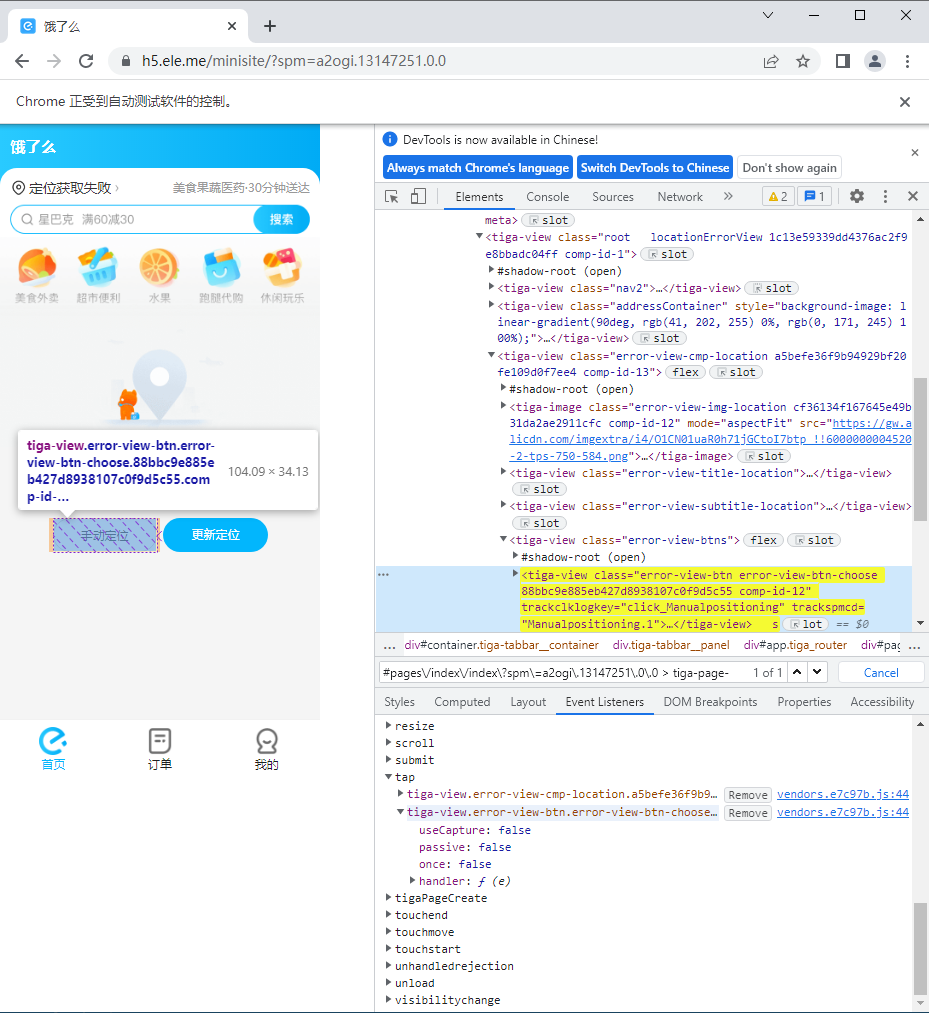Toggle browser side panel
The height and width of the screenshot is (1013, 929).
tap(842, 61)
